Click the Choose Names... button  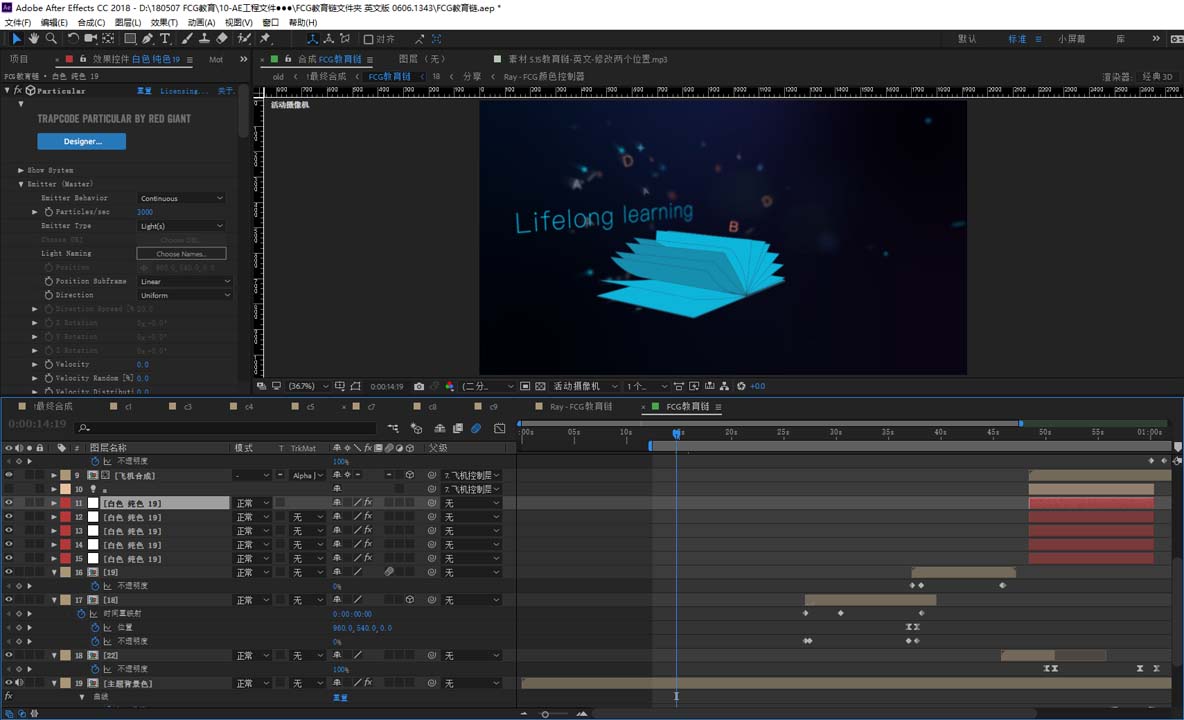(x=181, y=254)
